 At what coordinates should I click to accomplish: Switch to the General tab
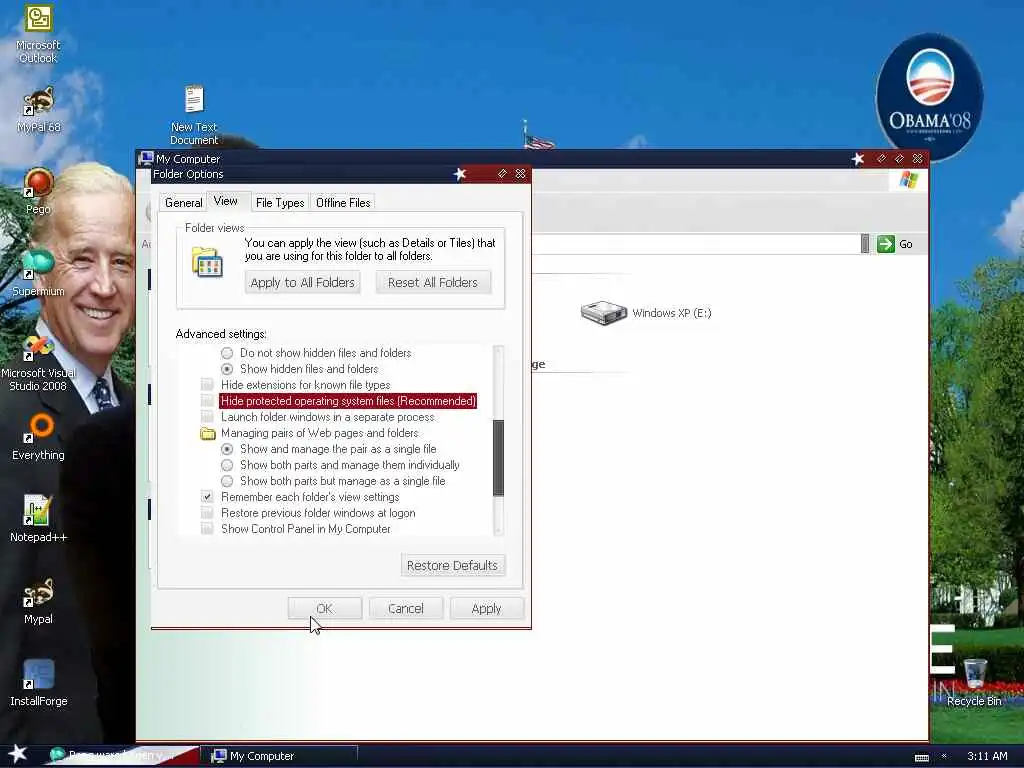[184, 202]
